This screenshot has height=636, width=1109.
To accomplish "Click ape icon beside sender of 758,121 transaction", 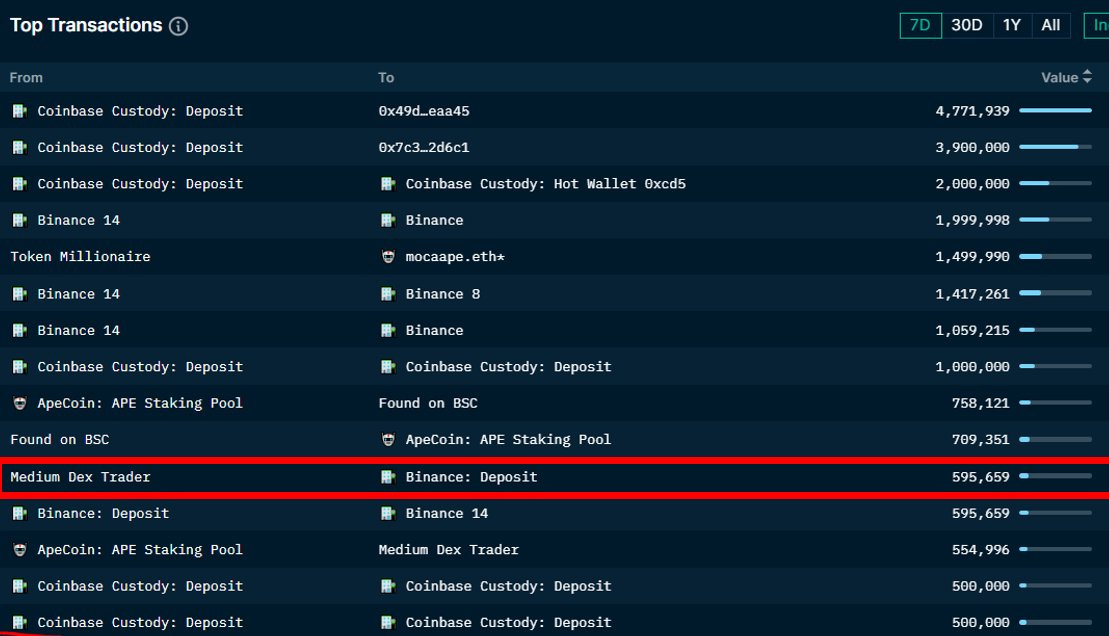I will click(20, 403).
